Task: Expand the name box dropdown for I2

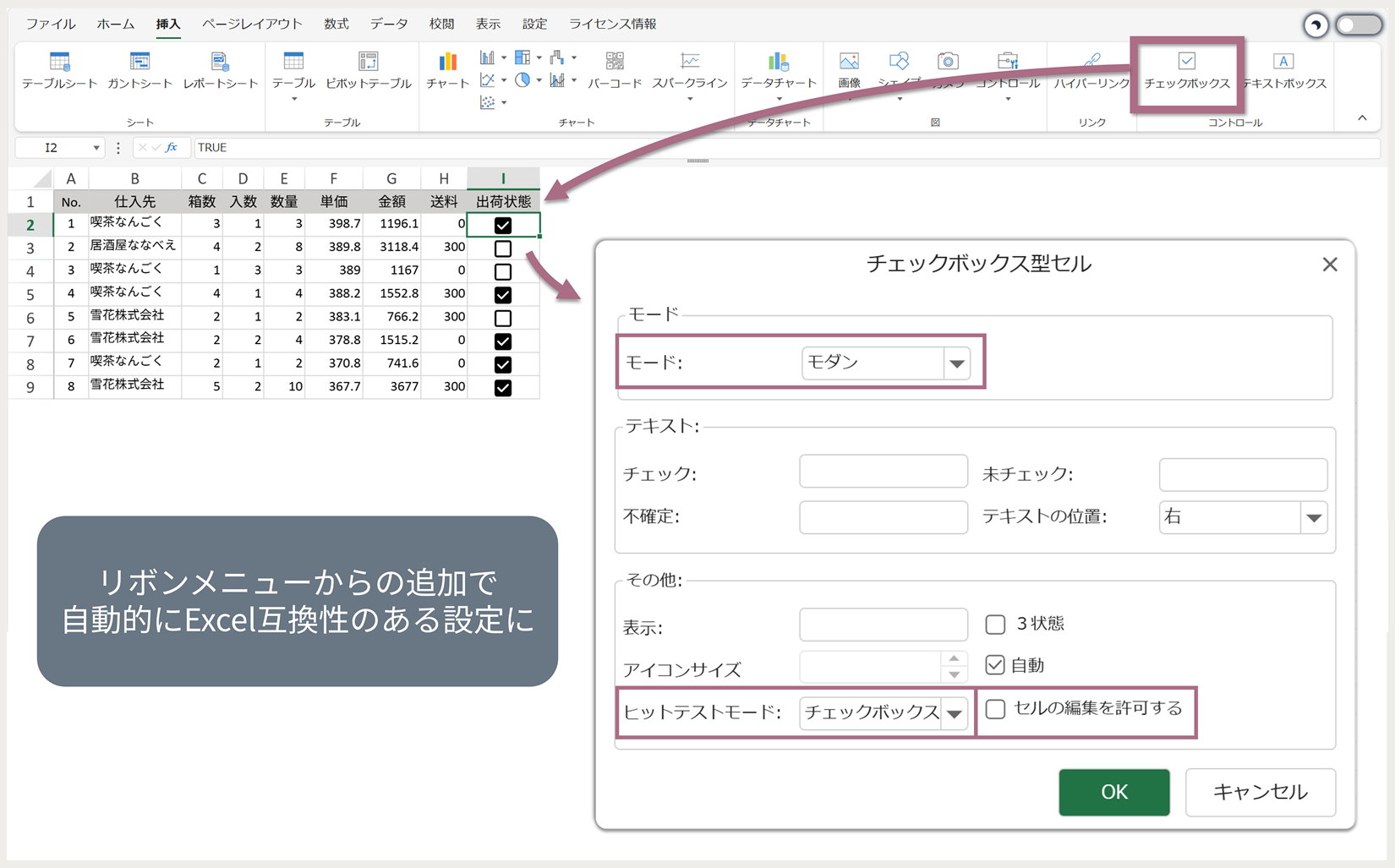Action: point(96,148)
